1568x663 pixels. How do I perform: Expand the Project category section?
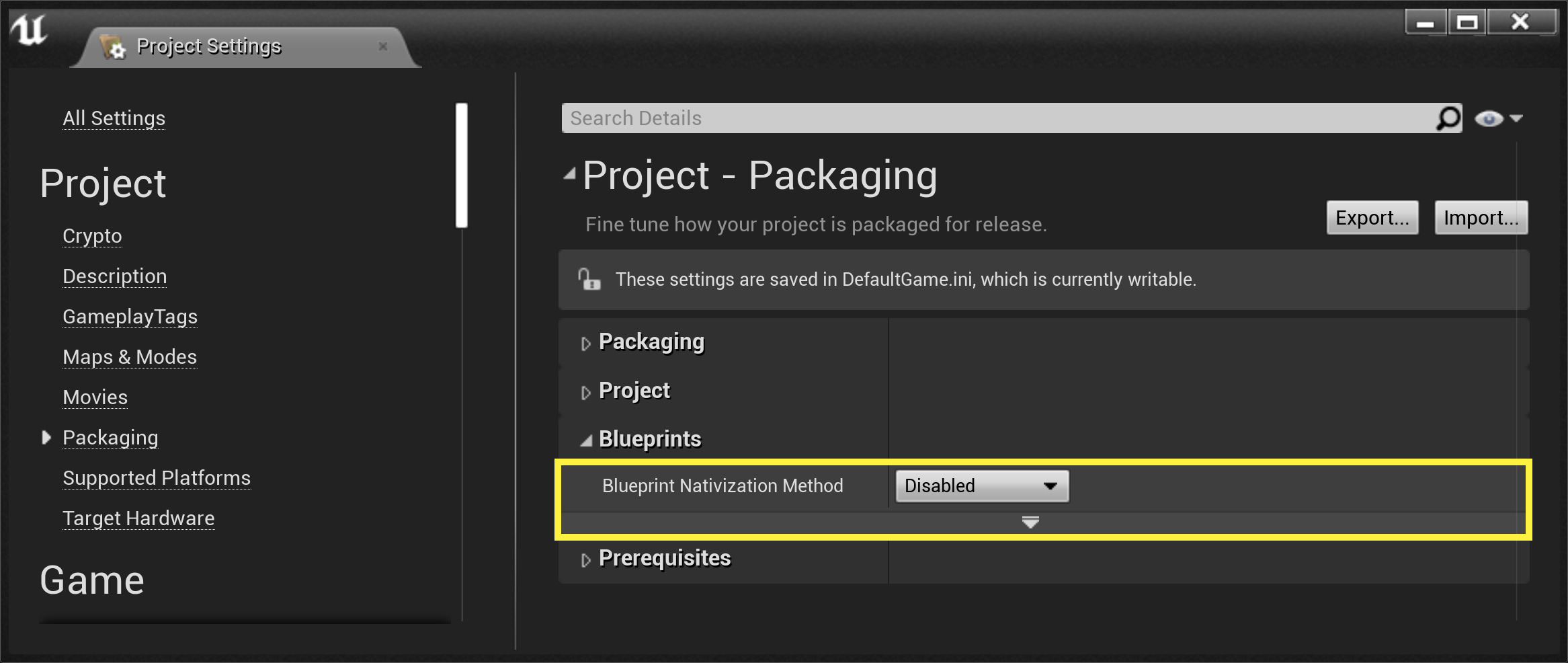585,393
